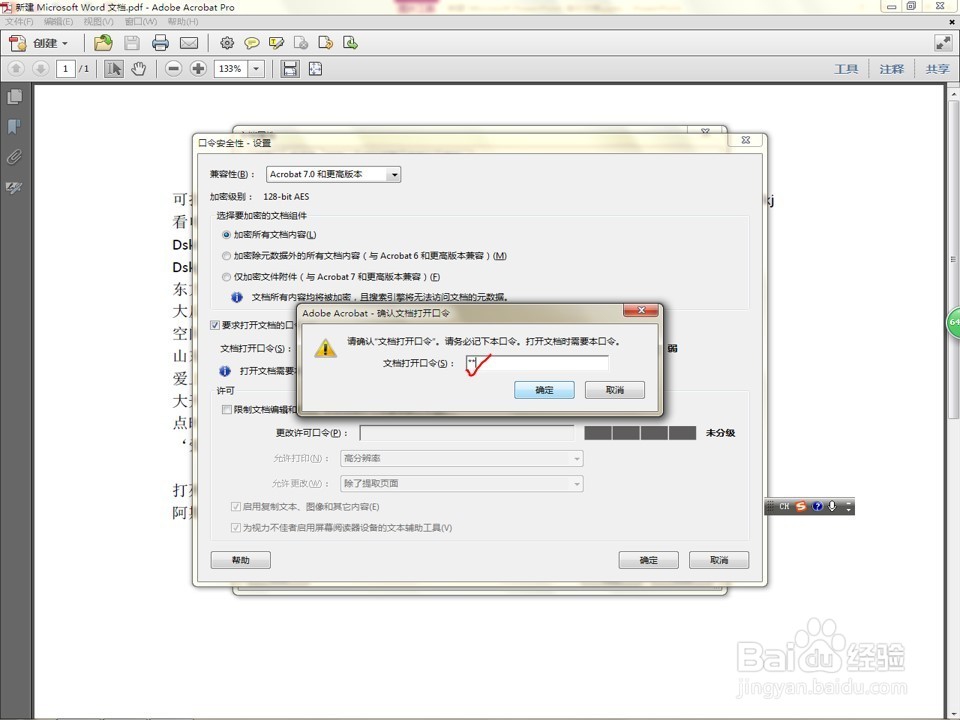This screenshot has height=720, width=960.
Task: Click the 创建 (Create) PDF icon
Action: tap(18, 43)
